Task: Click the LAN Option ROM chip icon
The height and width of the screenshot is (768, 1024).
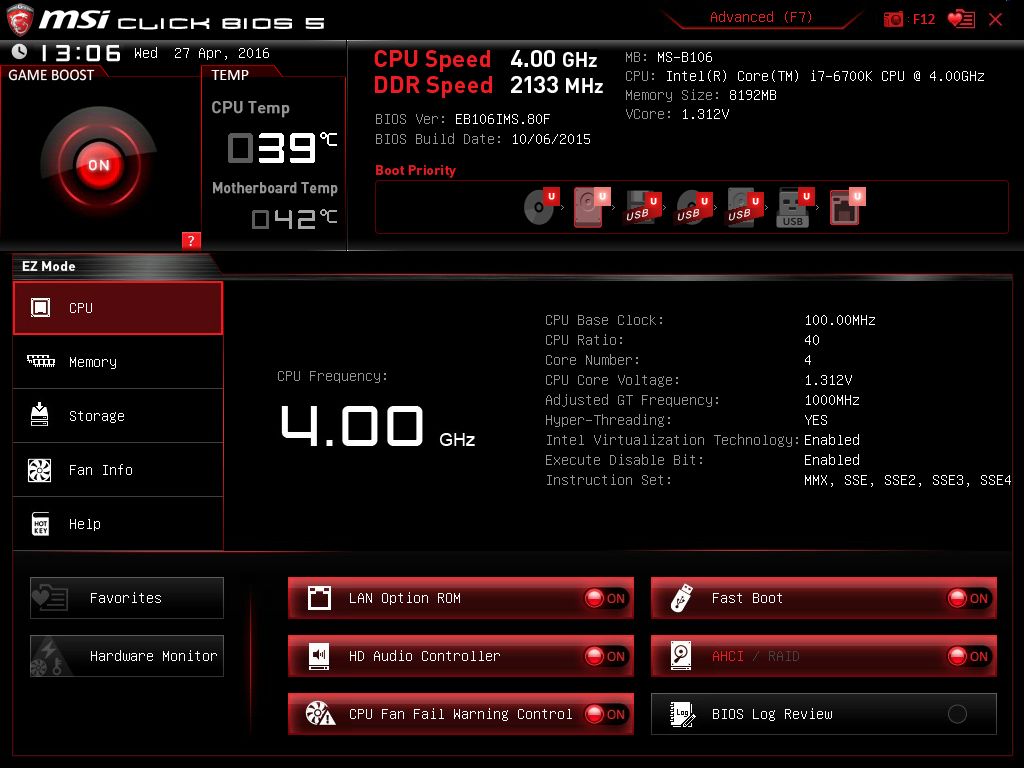Action: click(319, 598)
